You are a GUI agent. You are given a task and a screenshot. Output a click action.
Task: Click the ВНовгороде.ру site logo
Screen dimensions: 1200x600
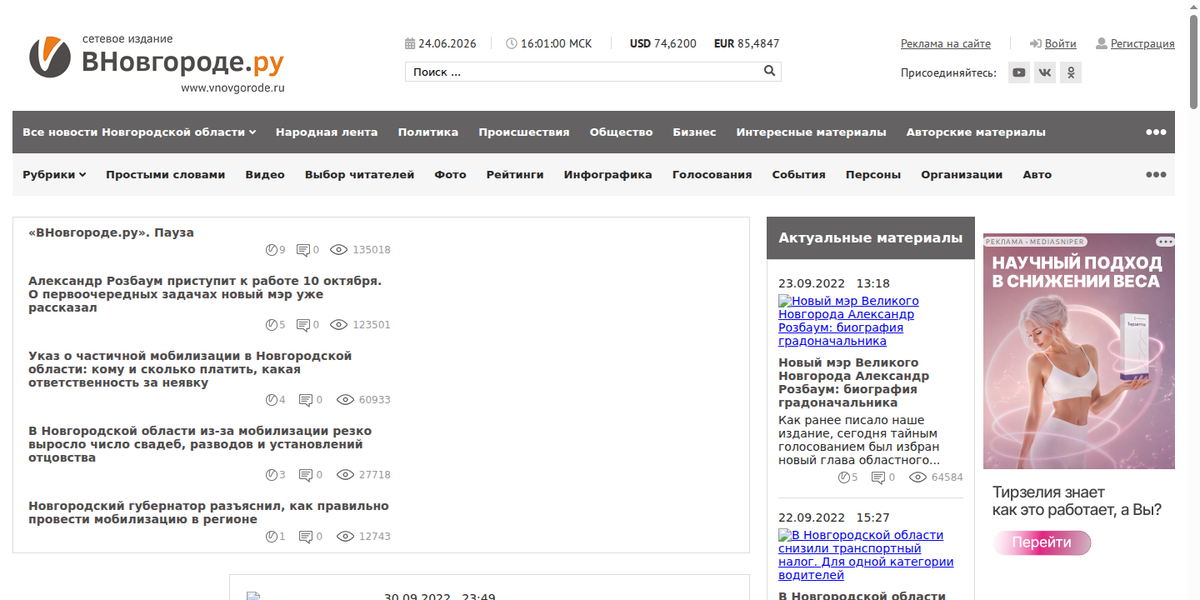(x=156, y=62)
